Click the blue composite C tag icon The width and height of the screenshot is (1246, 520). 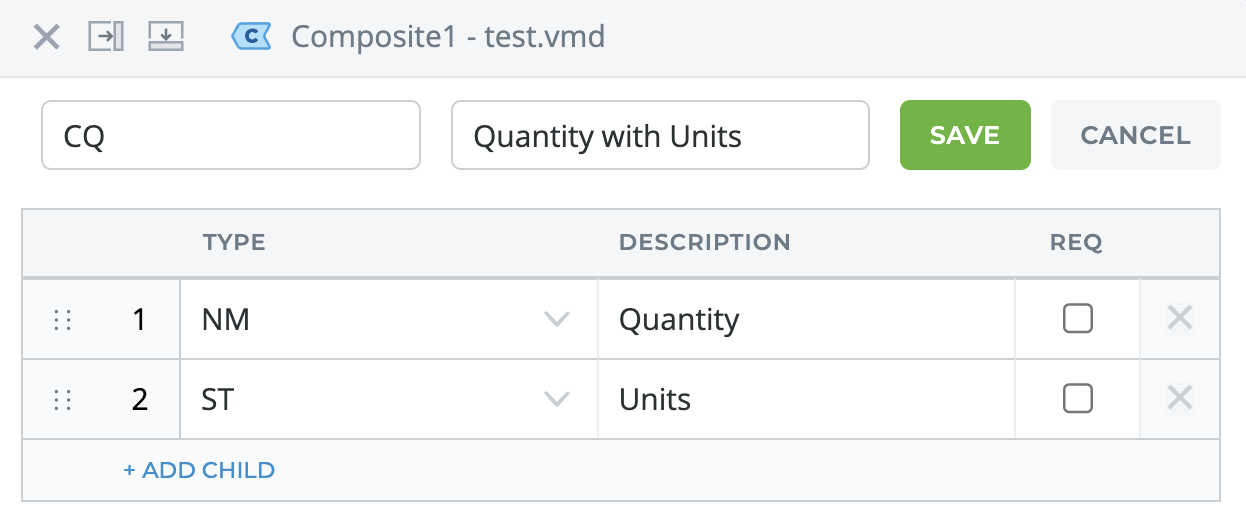pos(252,37)
